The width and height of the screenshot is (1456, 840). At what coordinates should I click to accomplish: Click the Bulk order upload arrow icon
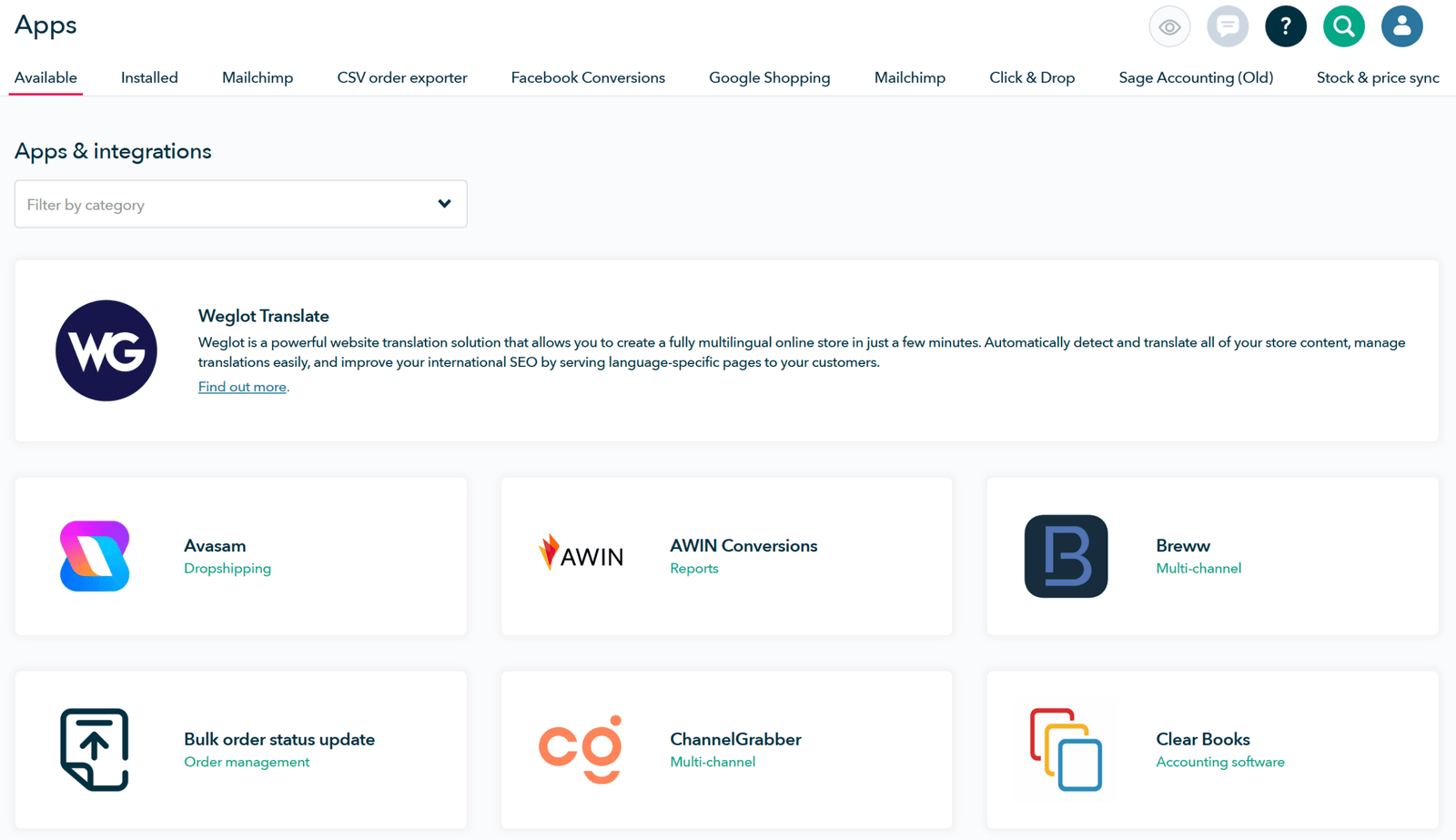click(x=95, y=750)
